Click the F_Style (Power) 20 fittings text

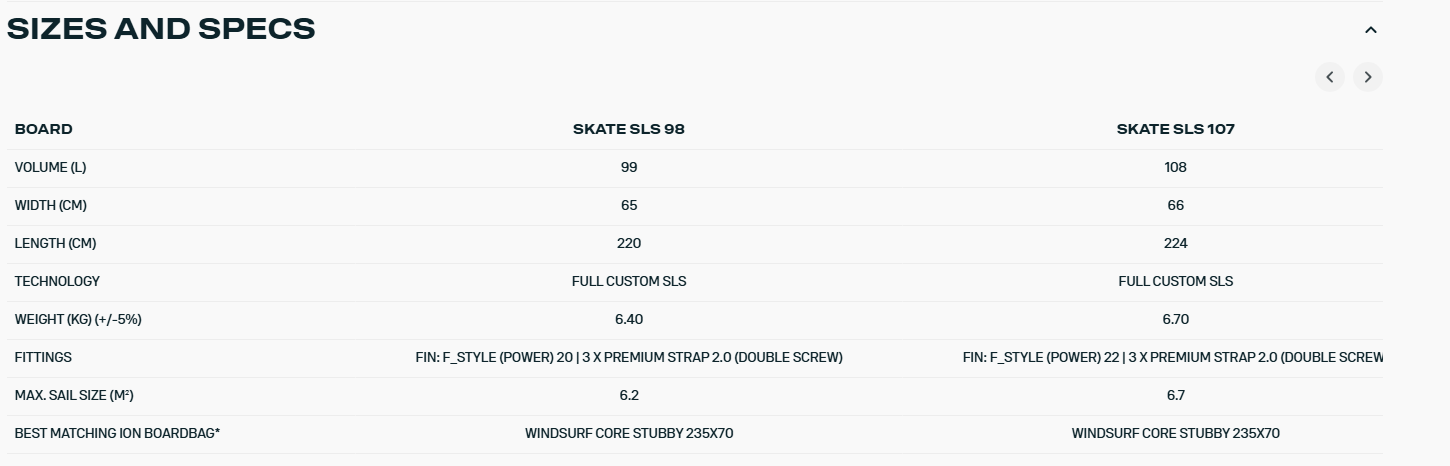coord(500,357)
